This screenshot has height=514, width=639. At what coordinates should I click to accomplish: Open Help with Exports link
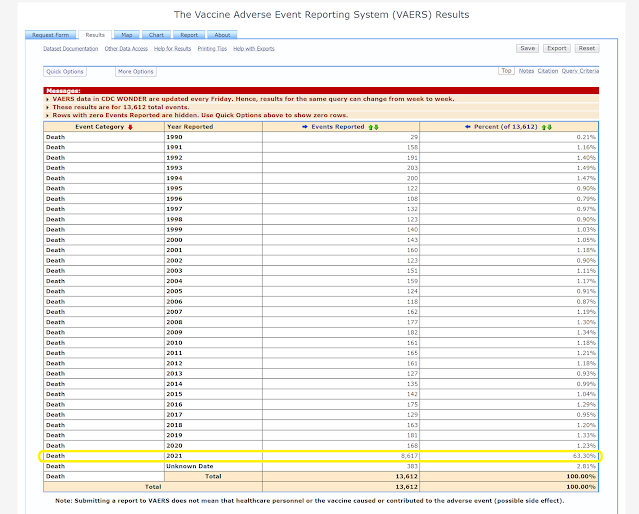pyautogui.click(x=253, y=49)
